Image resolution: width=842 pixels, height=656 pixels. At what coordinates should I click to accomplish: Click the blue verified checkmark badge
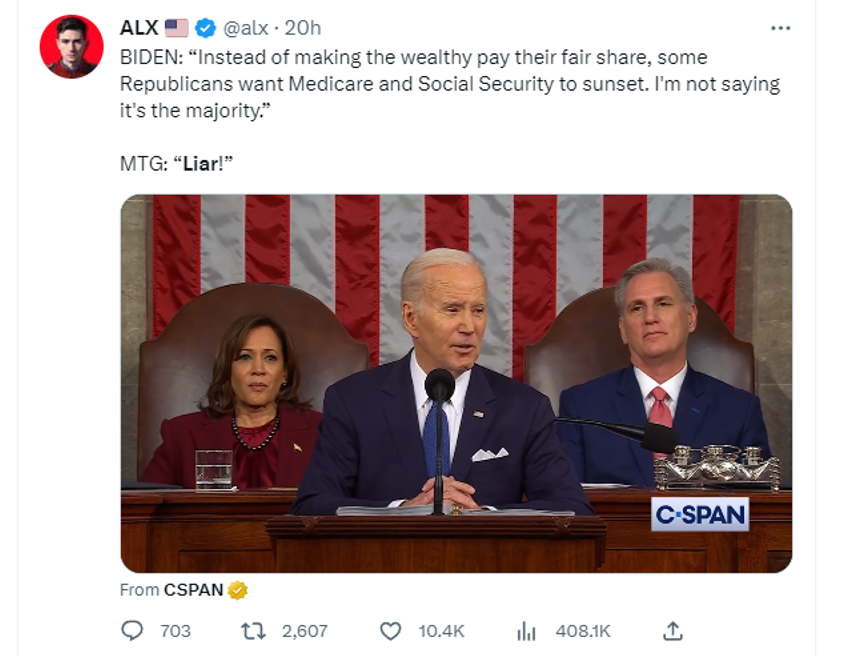206,28
